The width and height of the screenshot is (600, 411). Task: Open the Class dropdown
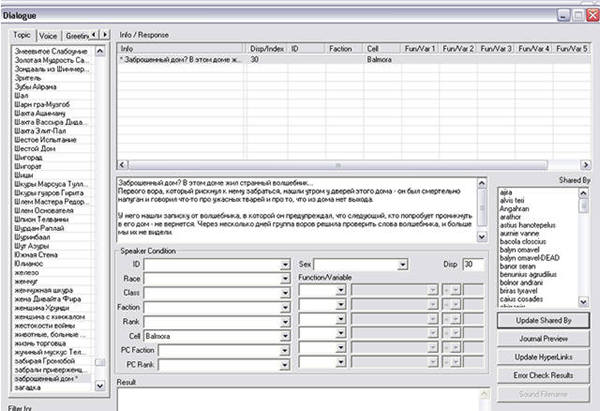pos(283,294)
